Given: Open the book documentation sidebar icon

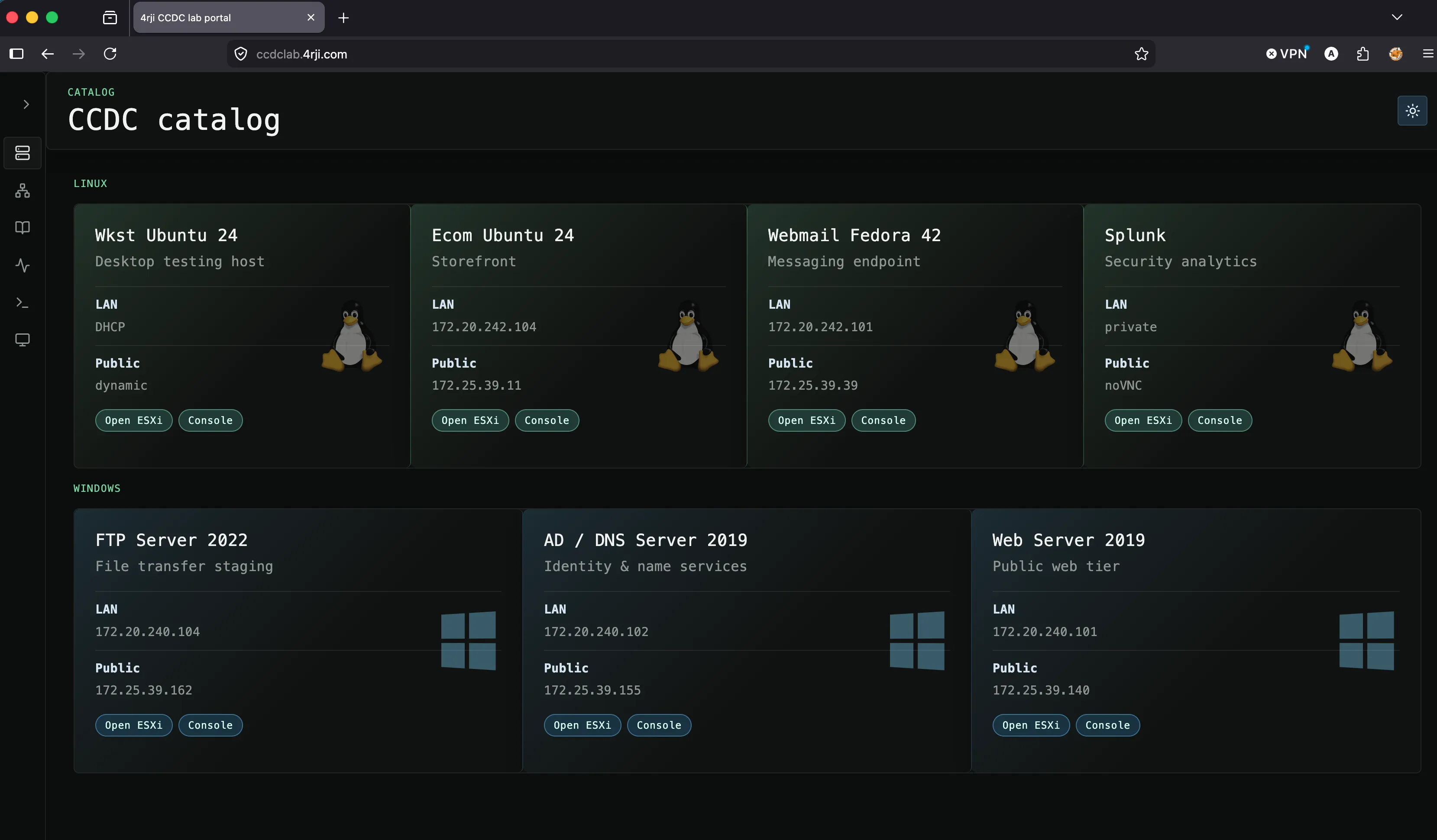Looking at the screenshot, I should (22, 227).
